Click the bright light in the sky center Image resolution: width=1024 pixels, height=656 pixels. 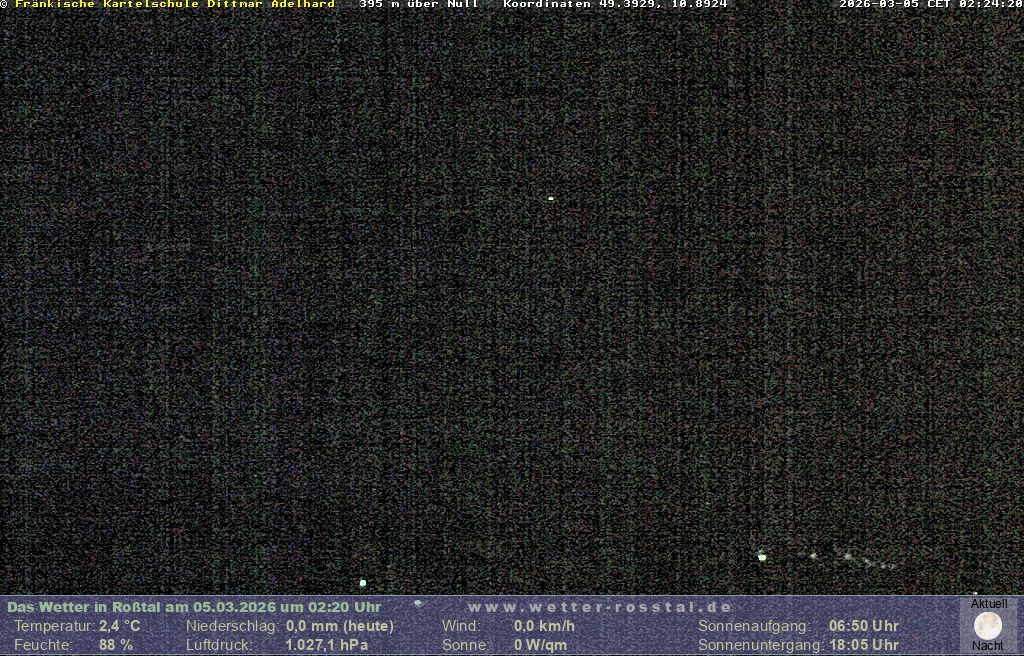[551, 198]
